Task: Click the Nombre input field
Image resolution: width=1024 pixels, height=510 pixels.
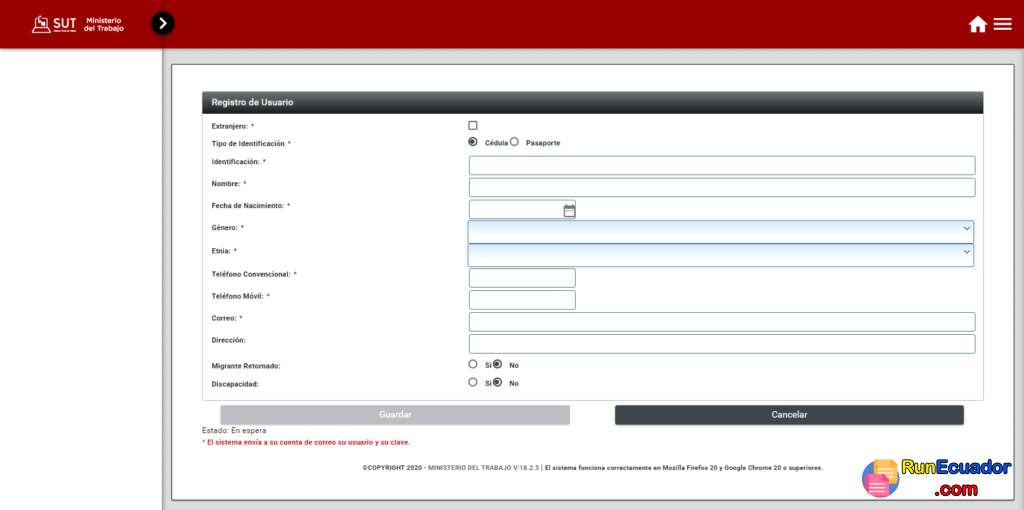Action: point(722,187)
